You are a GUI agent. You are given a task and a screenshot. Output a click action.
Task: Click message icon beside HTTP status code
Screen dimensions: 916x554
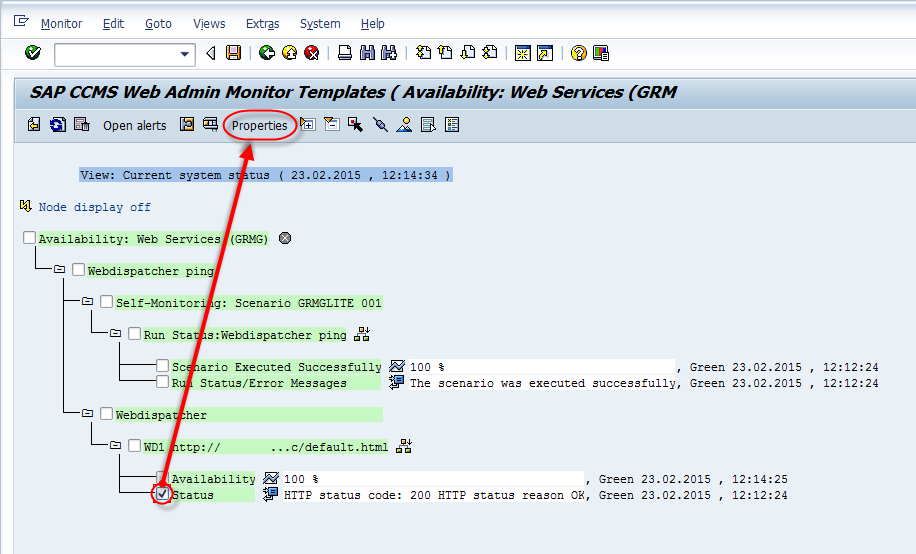pos(270,494)
